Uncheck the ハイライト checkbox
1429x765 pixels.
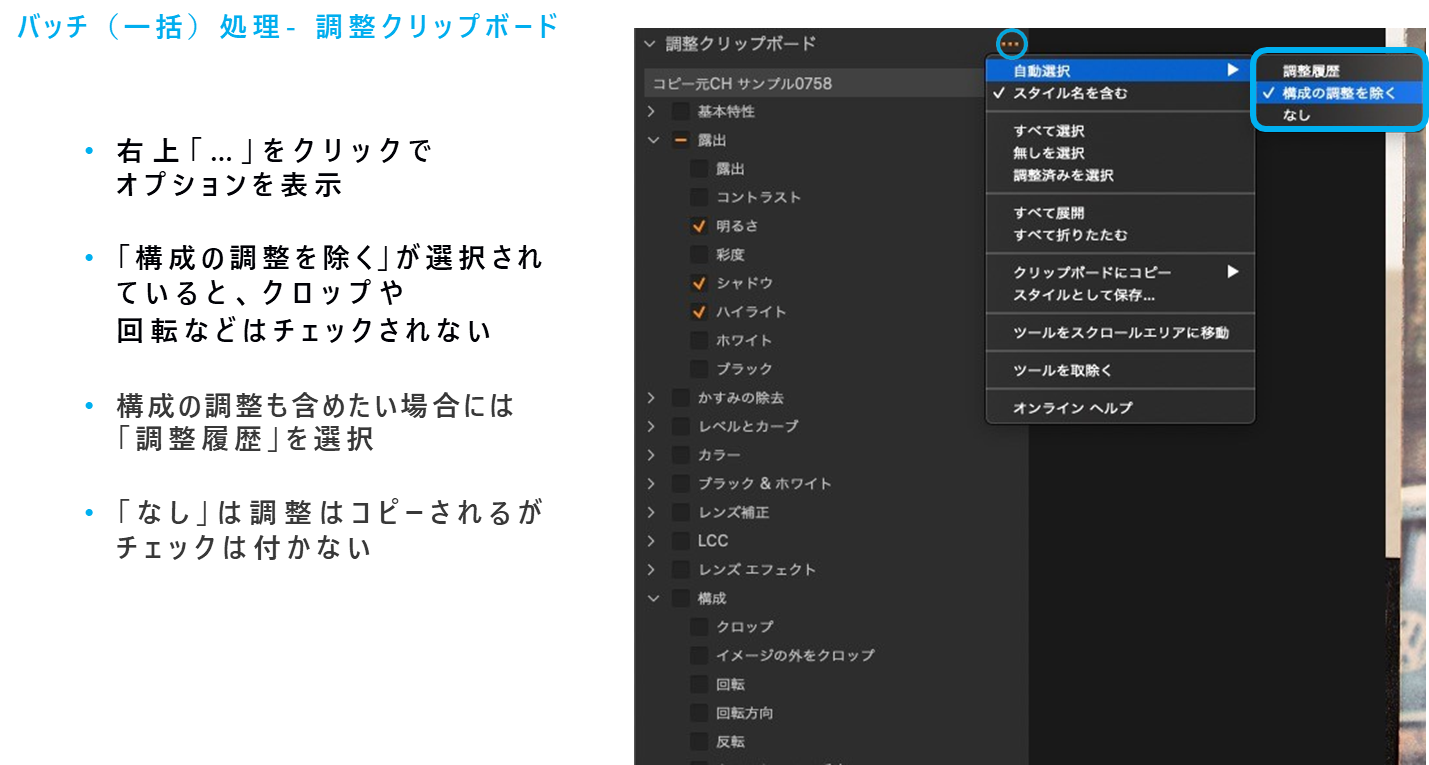[x=698, y=312]
